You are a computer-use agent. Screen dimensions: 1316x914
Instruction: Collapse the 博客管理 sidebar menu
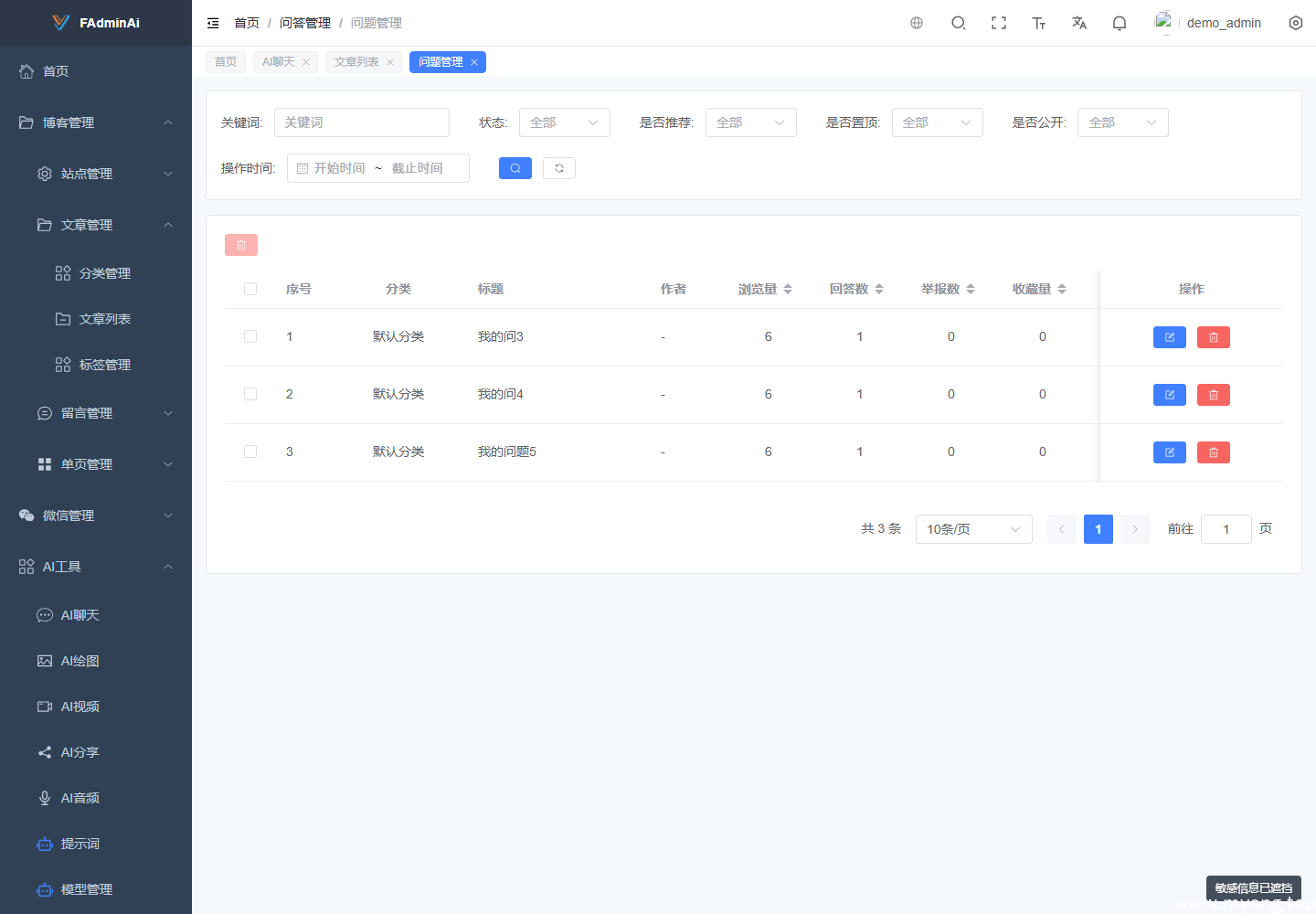96,122
